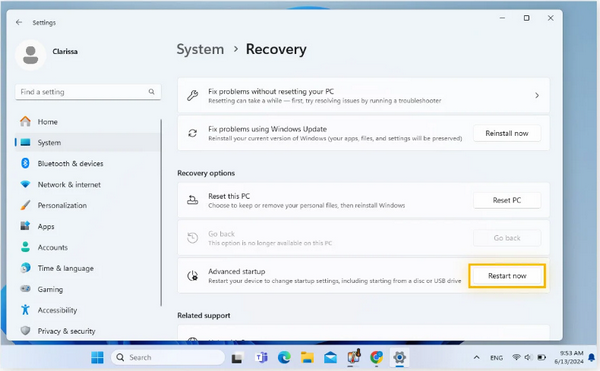Click the Time & language globe icon
Viewport: 600px width, 371px height.
coord(25,268)
